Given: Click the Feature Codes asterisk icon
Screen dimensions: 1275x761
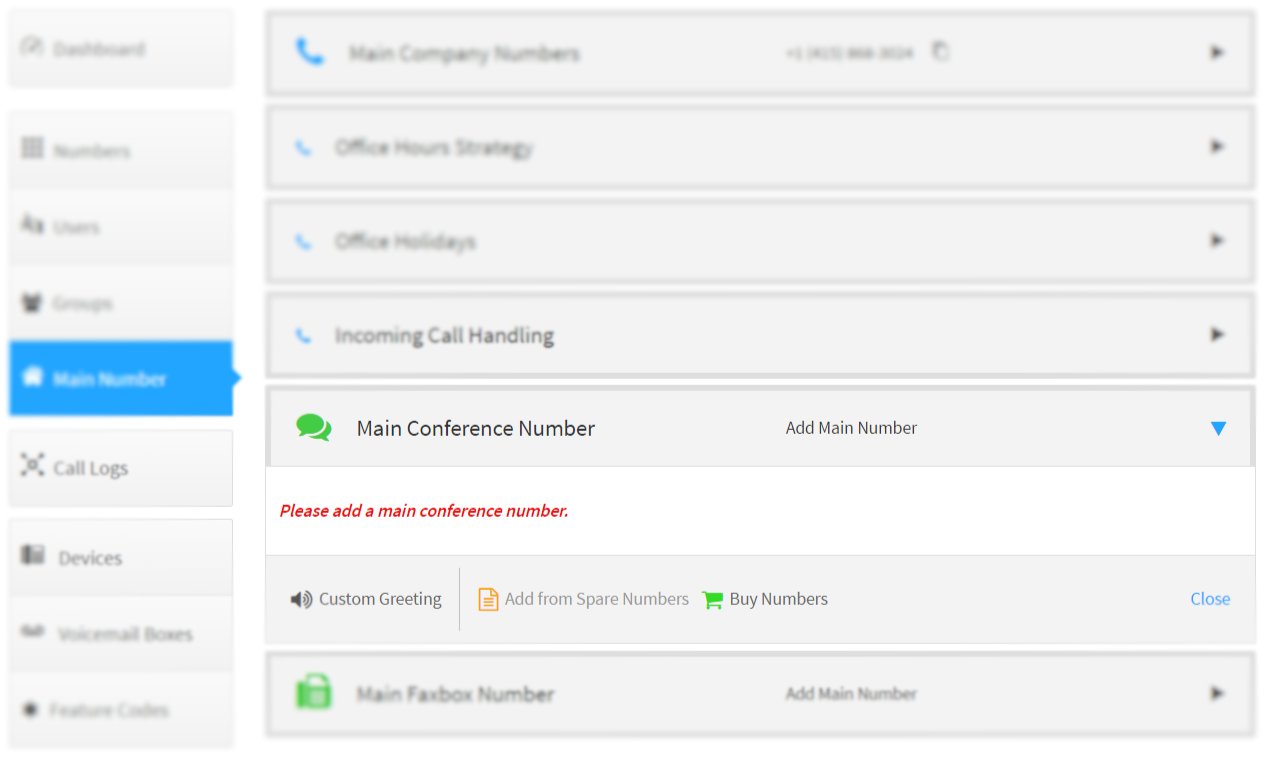Looking at the screenshot, I should pyautogui.click(x=30, y=709).
